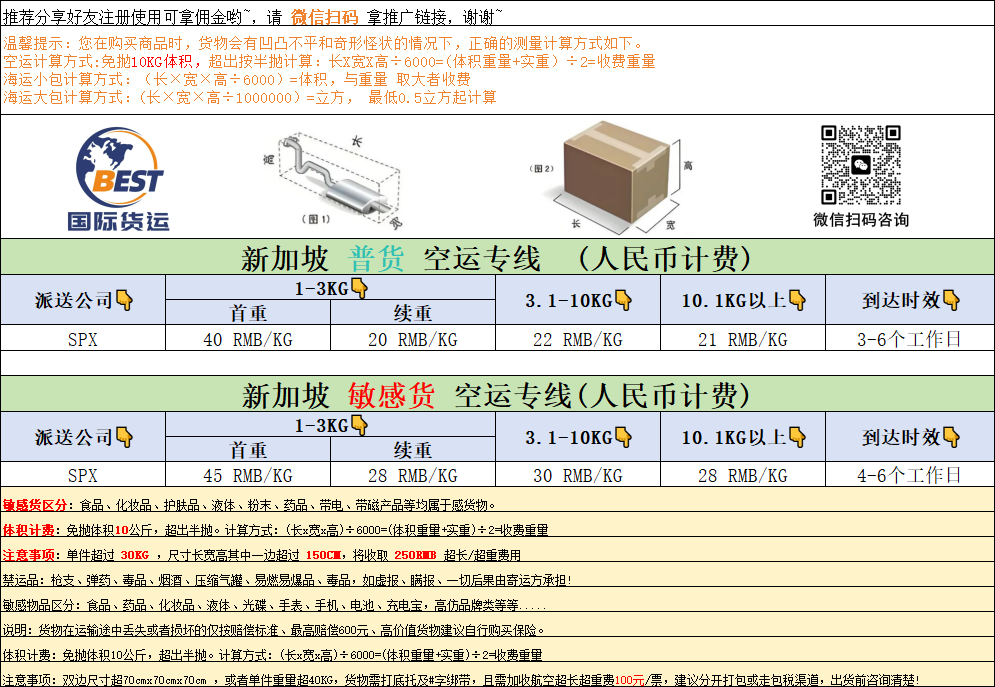This screenshot has width=995, height=687.
Task: Click hand icon beside 到达时效 in 普货 table
Action: point(950,300)
